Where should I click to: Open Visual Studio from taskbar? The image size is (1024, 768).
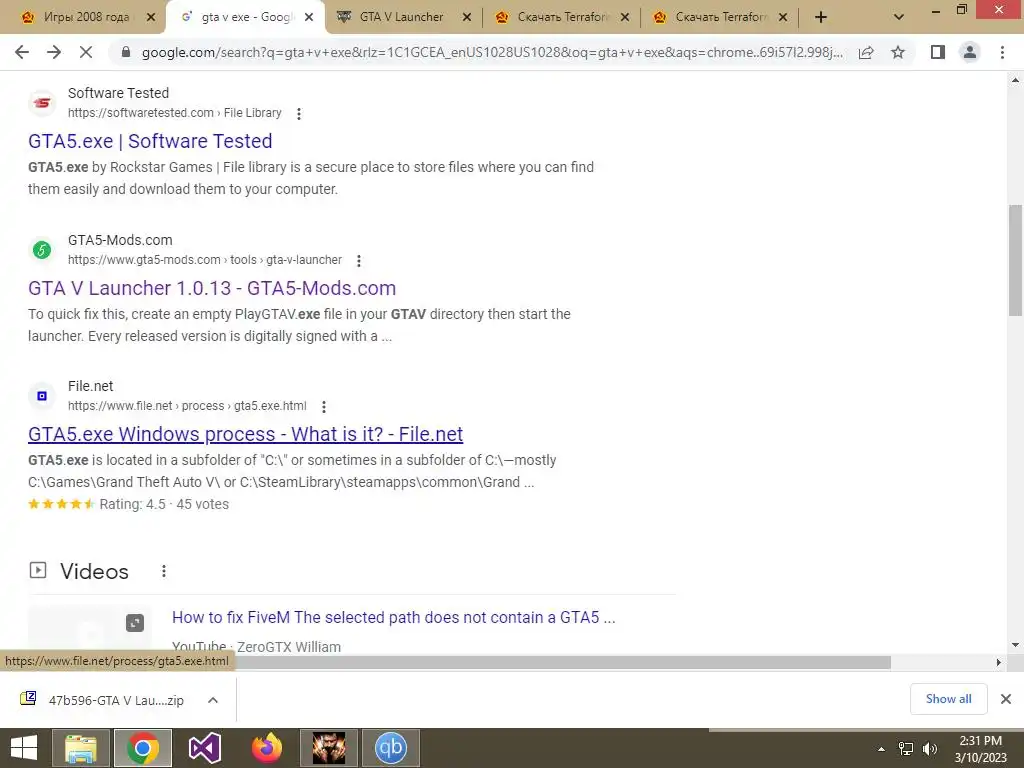(204, 748)
